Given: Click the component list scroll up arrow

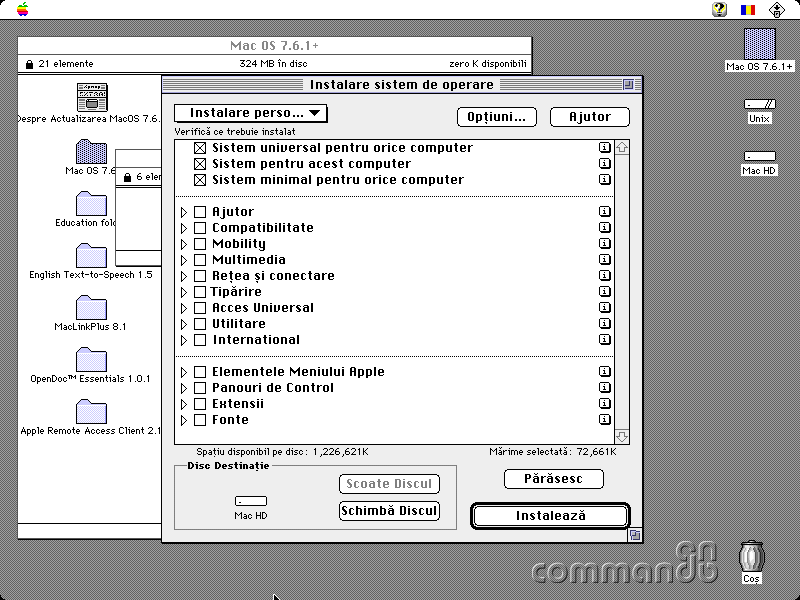Looking at the screenshot, I should (622, 147).
